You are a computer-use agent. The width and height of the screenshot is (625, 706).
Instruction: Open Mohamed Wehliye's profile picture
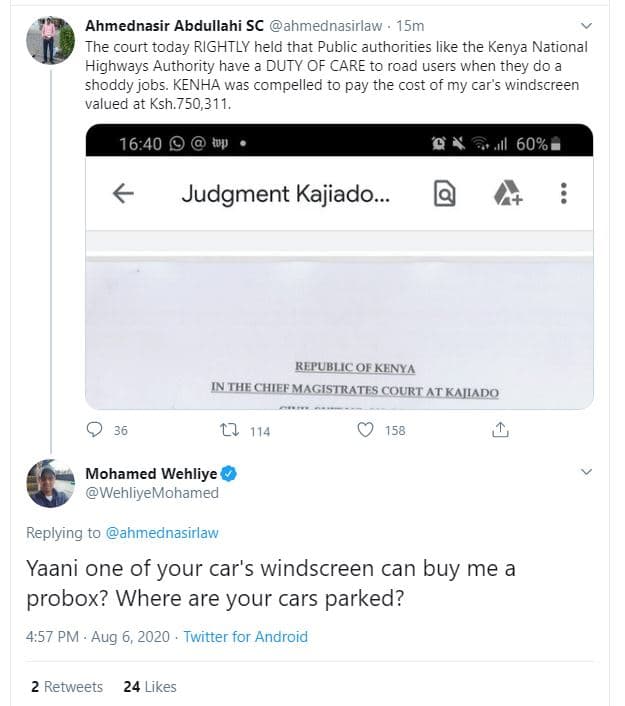click(x=50, y=483)
